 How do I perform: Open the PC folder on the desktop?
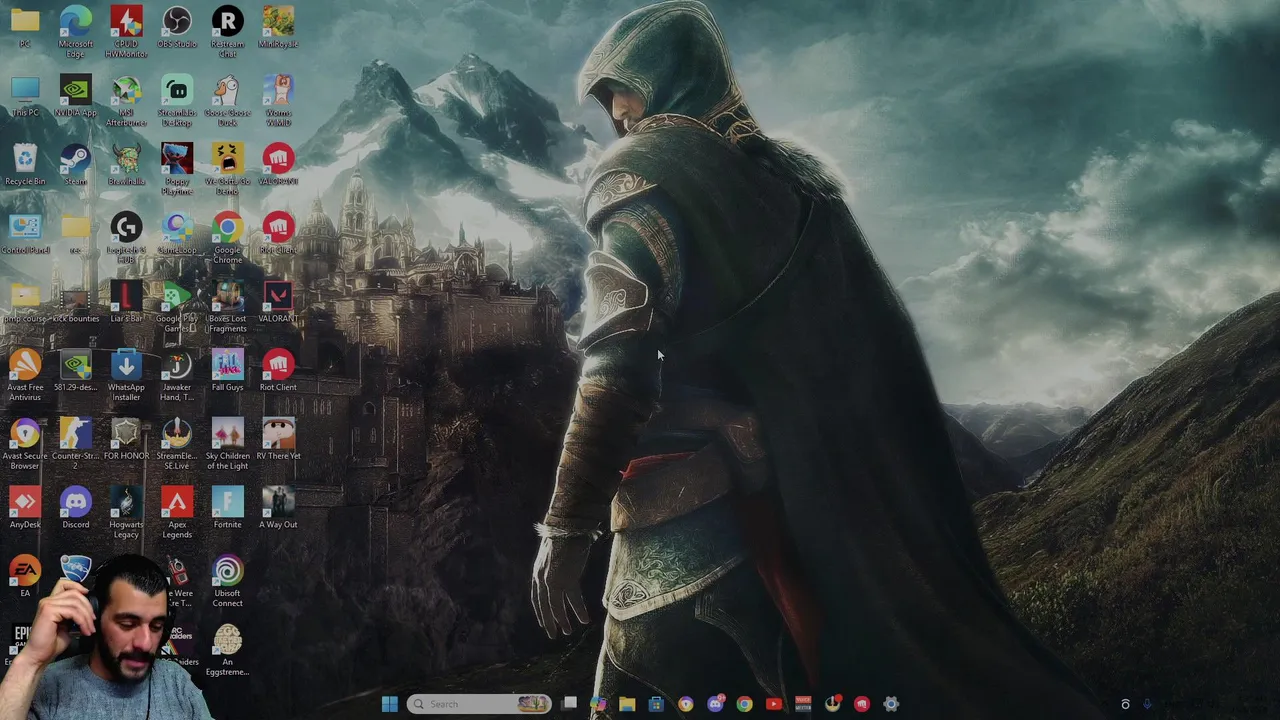click(25, 27)
